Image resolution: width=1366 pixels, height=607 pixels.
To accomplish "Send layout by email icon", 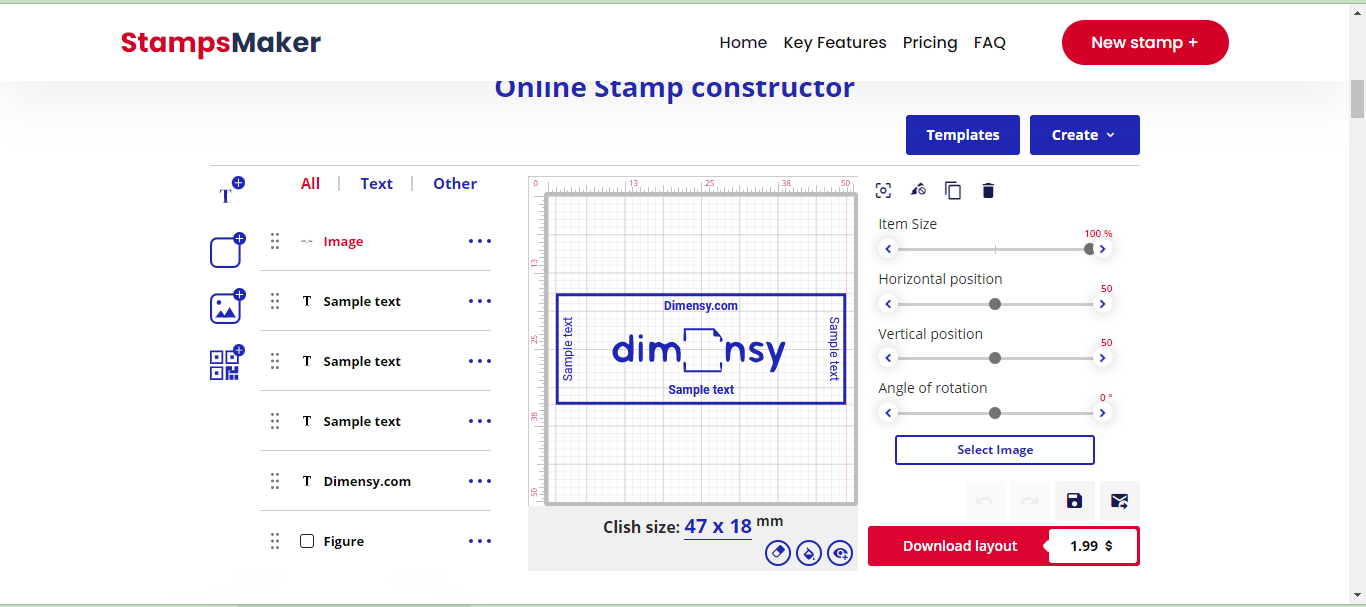I will (x=1119, y=501).
